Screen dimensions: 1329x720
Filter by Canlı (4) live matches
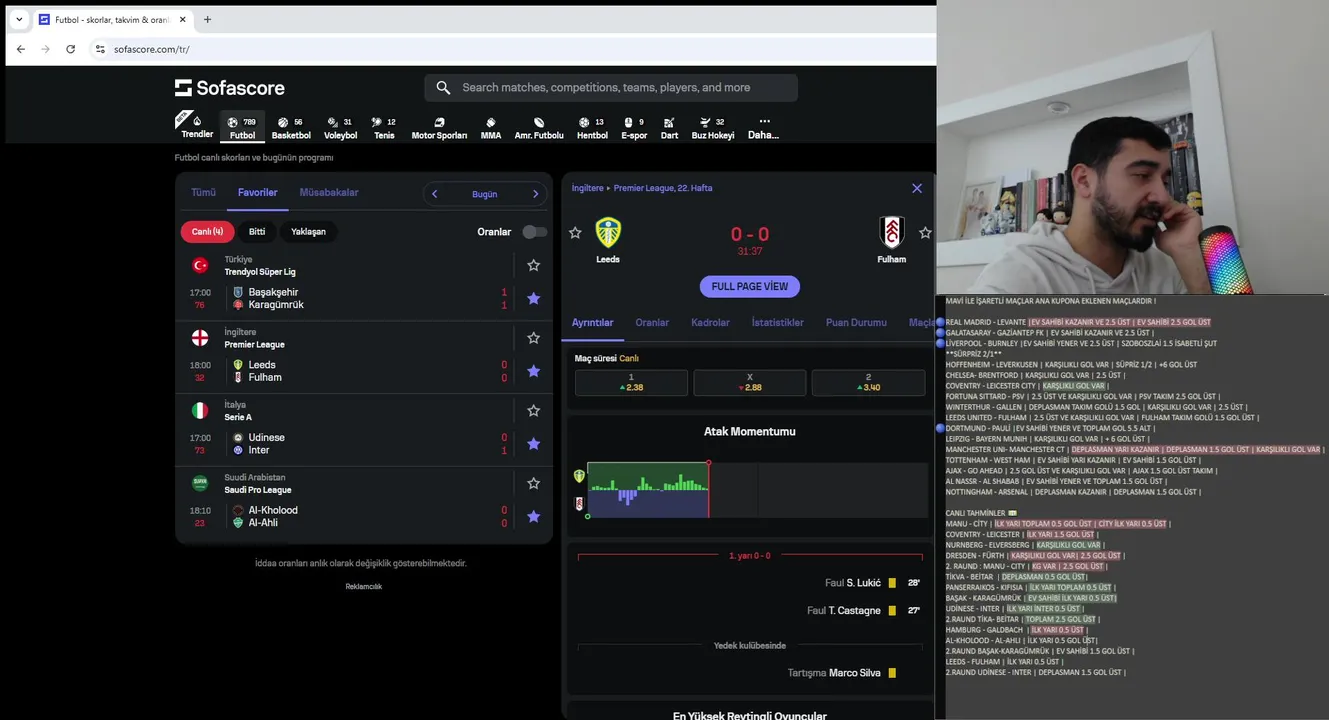point(208,231)
